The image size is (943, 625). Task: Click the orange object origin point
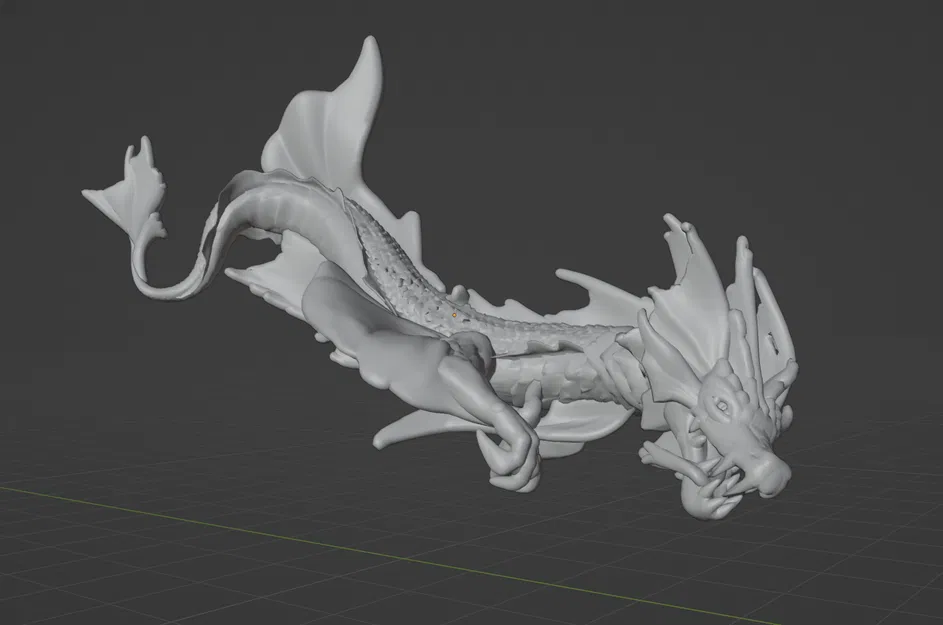click(x=455, y=313)
